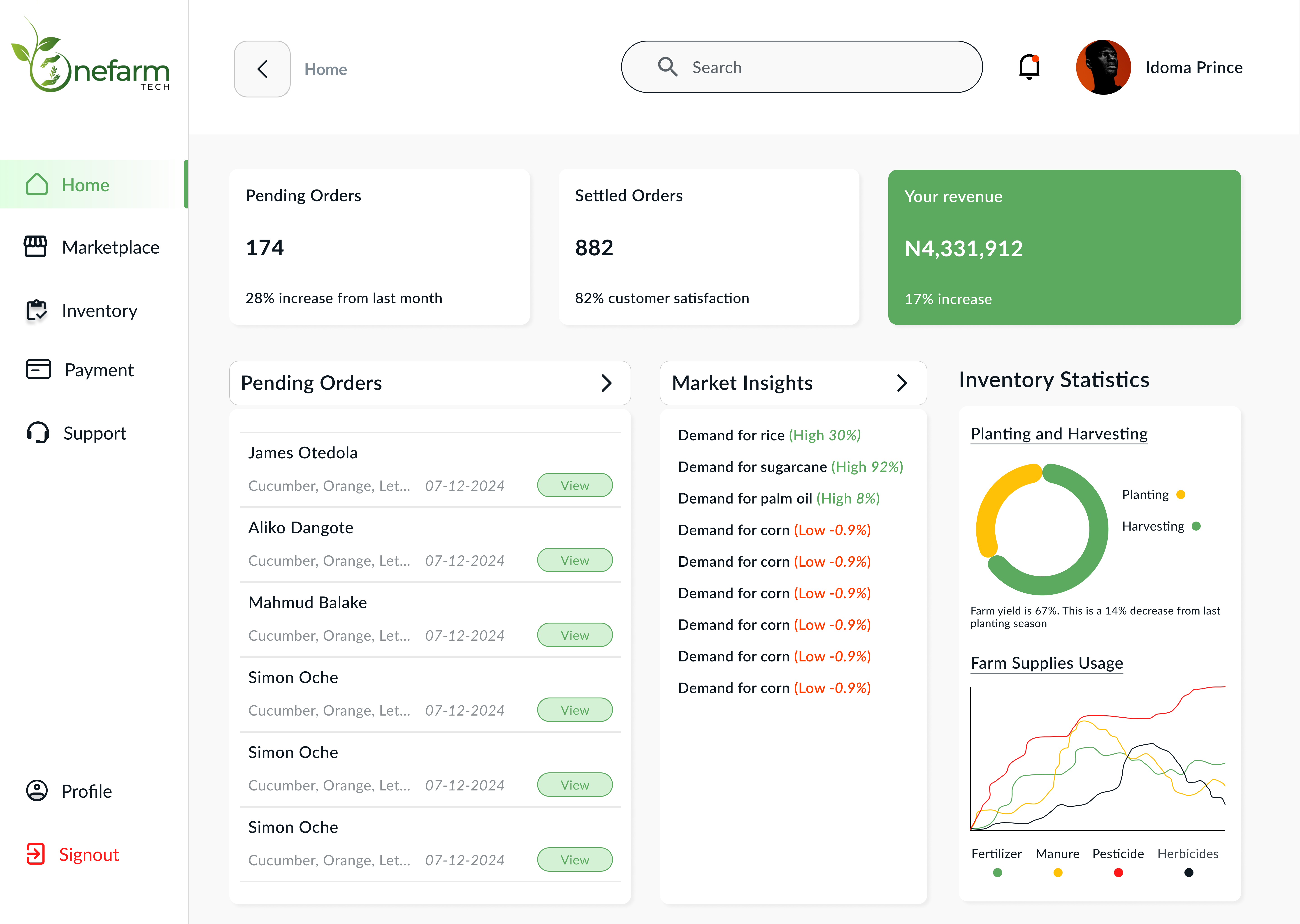
Task: Click '28% increase from last month' text
Action: 344,298
